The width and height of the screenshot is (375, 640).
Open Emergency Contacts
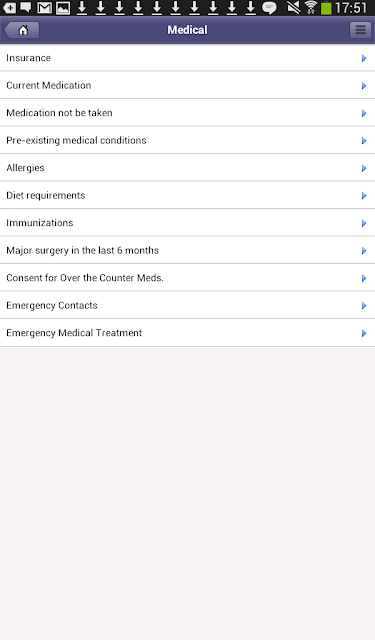point(187,305)
